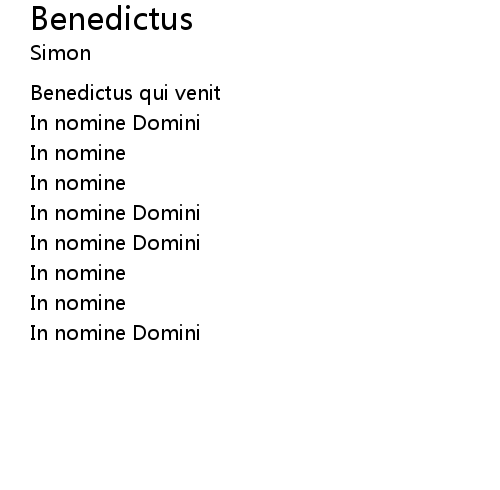
Task: Click the second short "In nomine" line
Action: pyautogui.click(x=78, y=183)
